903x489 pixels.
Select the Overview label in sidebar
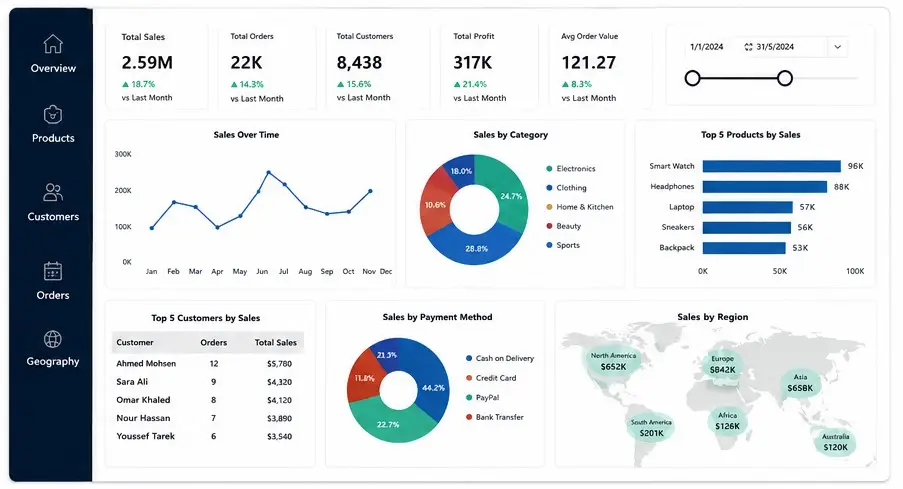click(53, 68)
